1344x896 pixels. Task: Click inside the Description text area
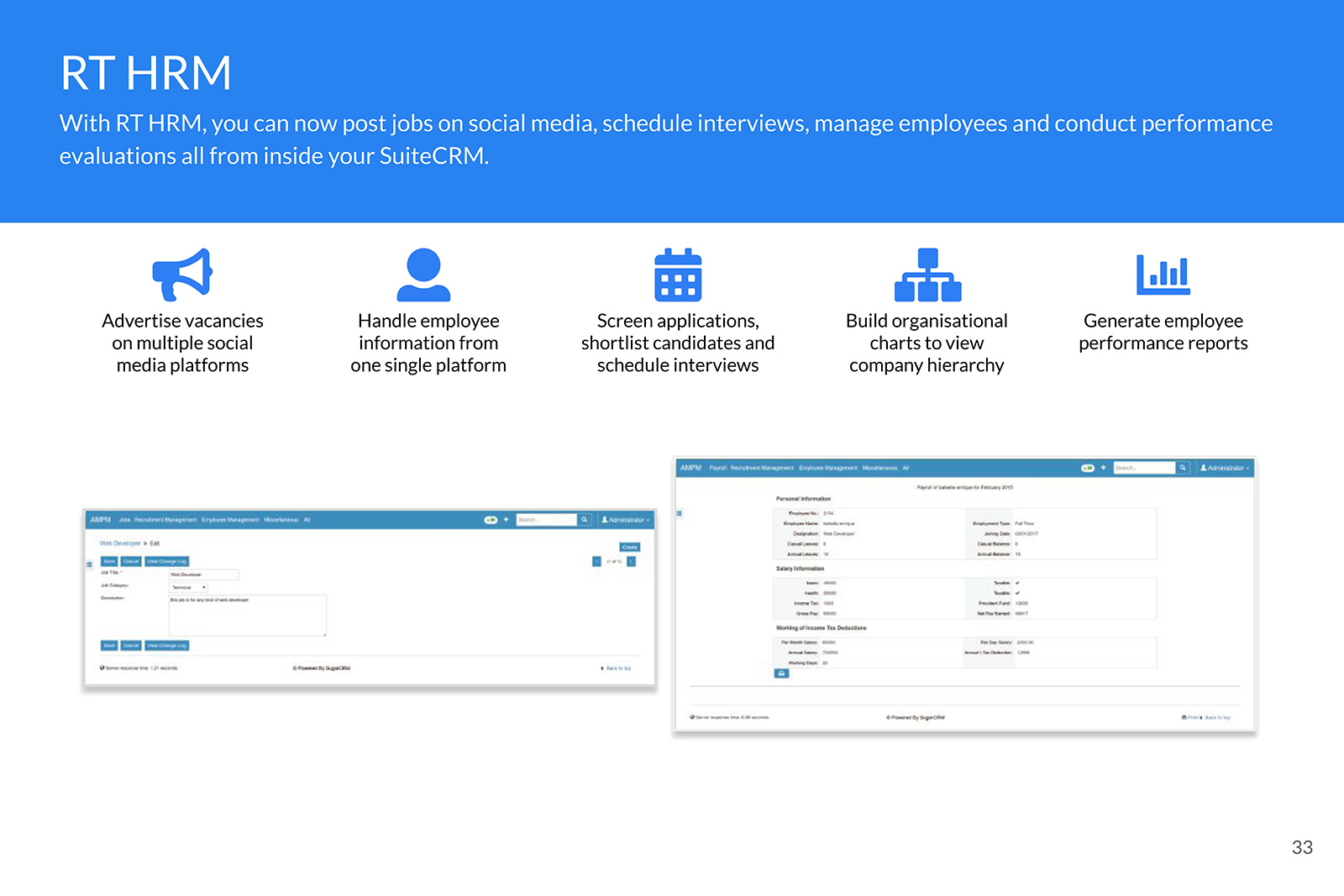(248, 616)
